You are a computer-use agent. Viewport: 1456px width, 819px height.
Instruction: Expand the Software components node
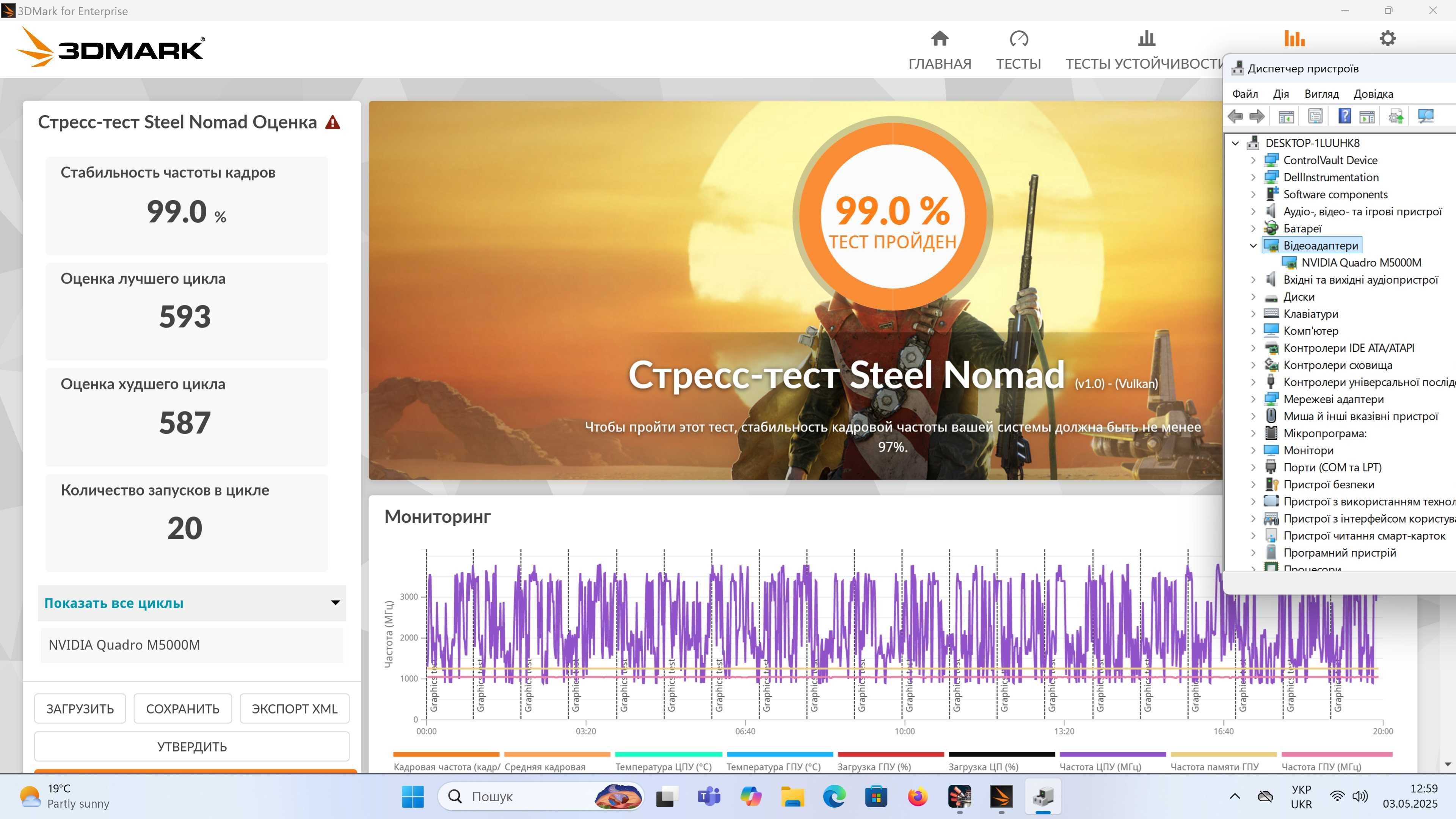[1253, 195]
